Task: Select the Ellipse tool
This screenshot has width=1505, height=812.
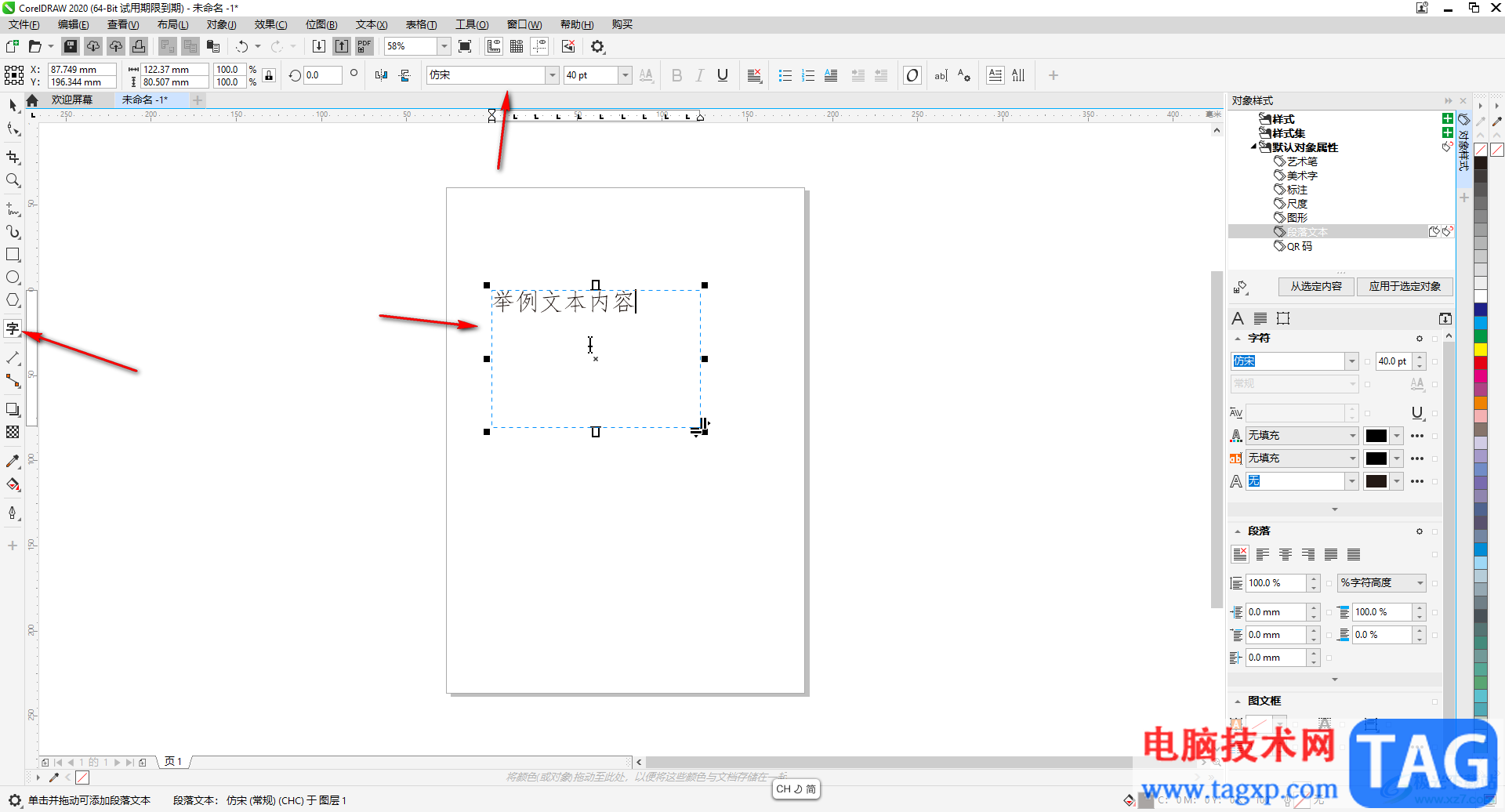Action: (13, 277)
